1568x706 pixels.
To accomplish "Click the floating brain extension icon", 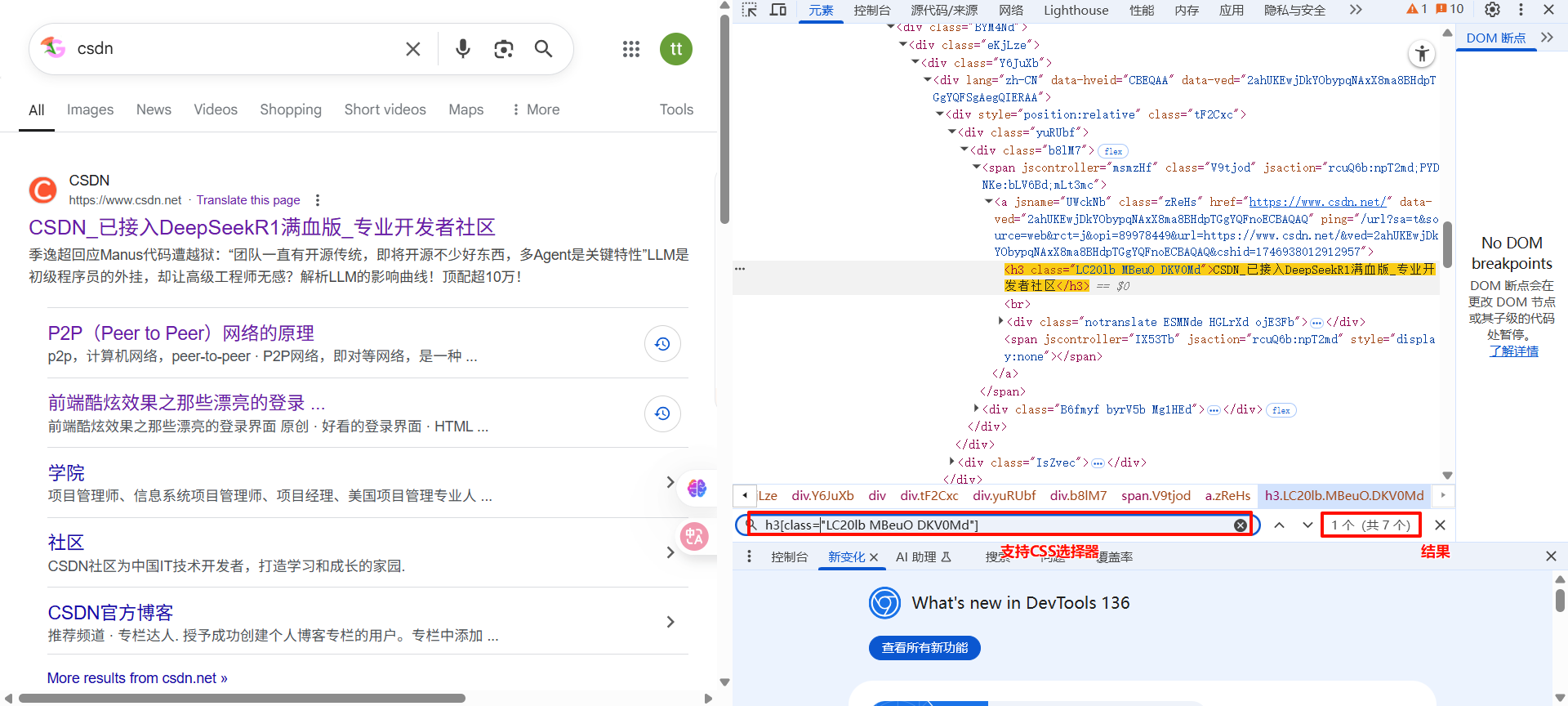I will pos(697,488).
